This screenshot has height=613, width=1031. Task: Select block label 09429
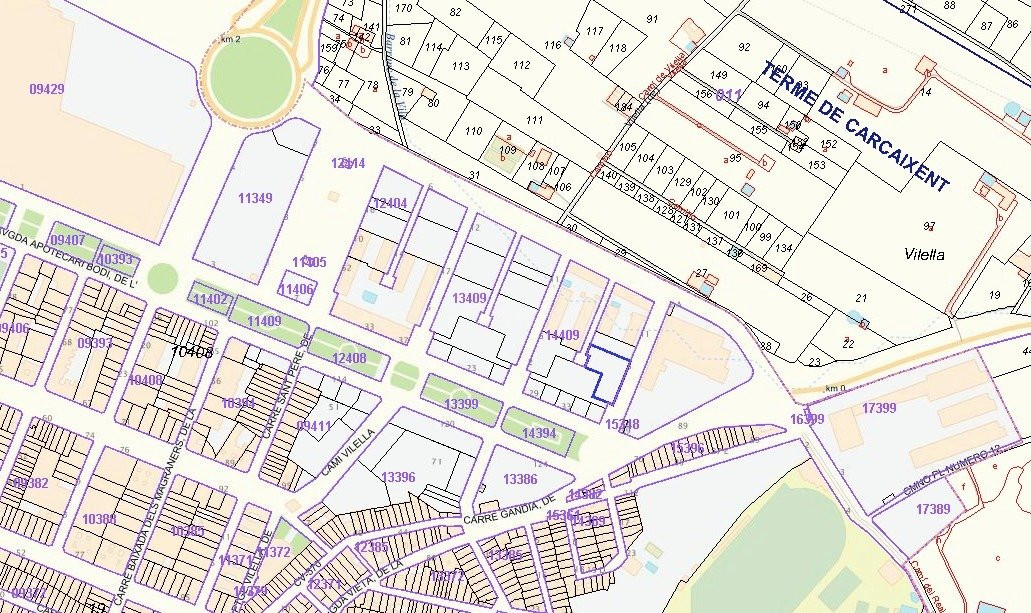[x=47, y=89]
